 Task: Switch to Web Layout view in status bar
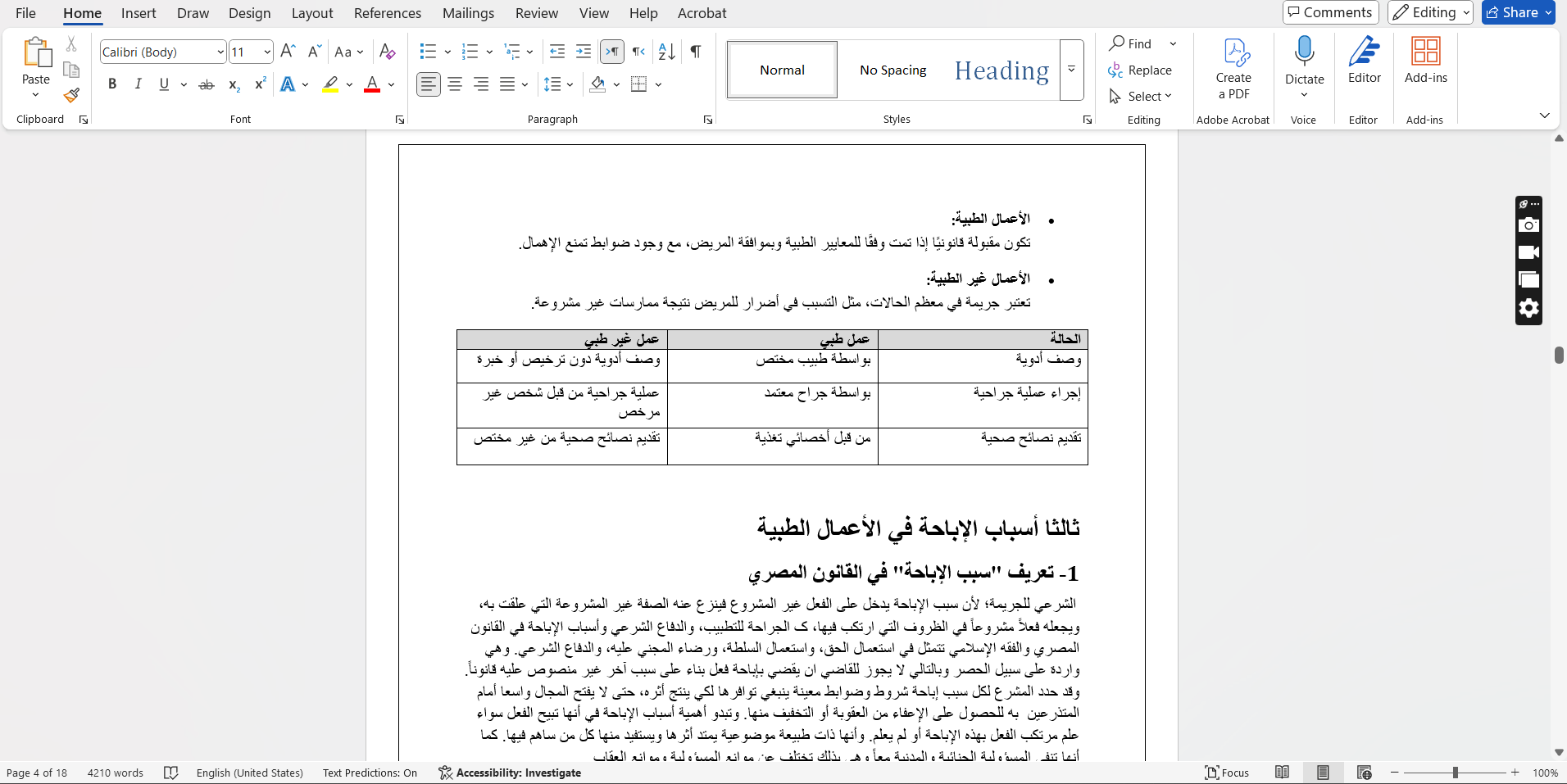coord(1364,773)
